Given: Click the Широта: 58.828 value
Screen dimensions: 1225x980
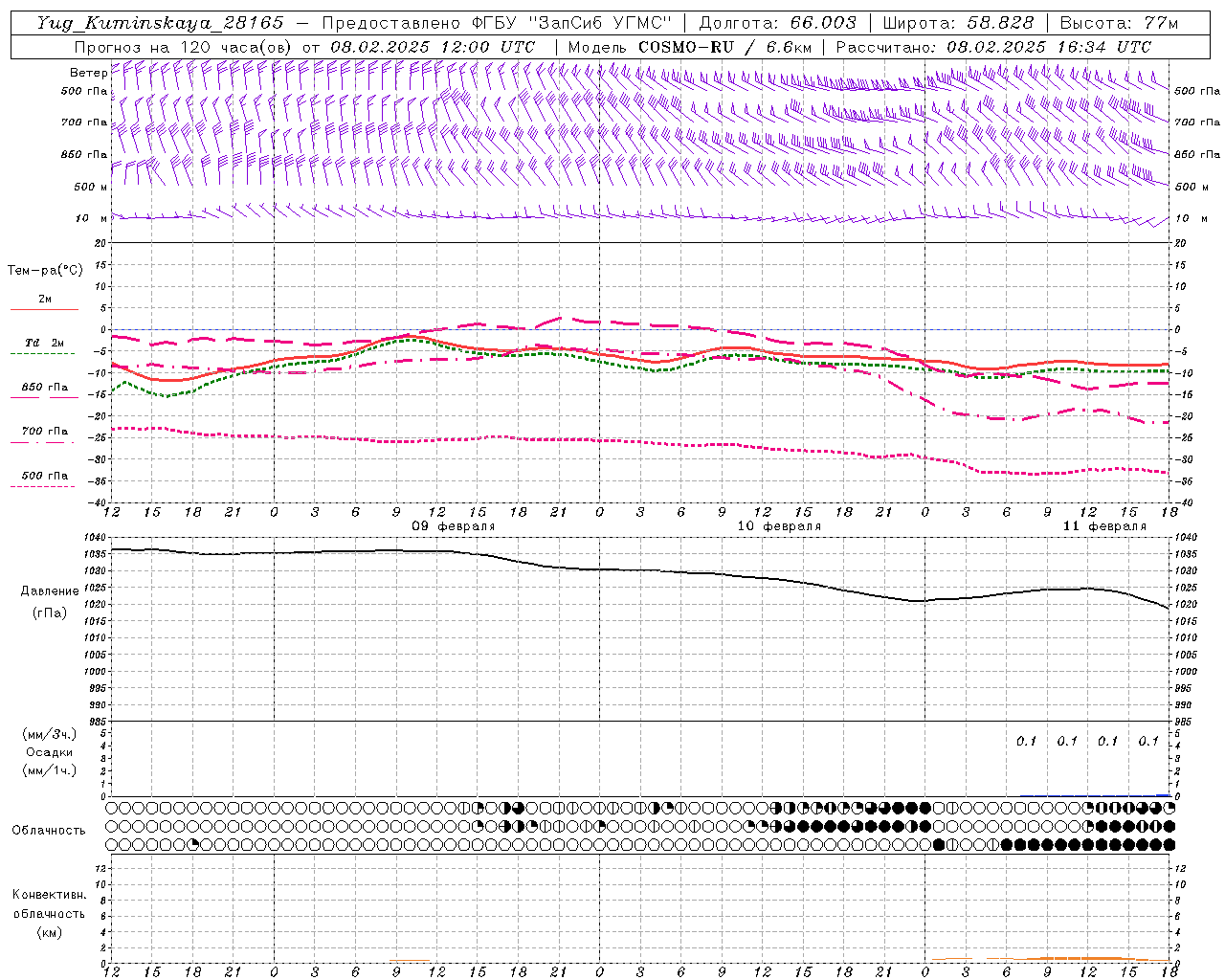Looking at the screenshot, I should click(958, 23).
